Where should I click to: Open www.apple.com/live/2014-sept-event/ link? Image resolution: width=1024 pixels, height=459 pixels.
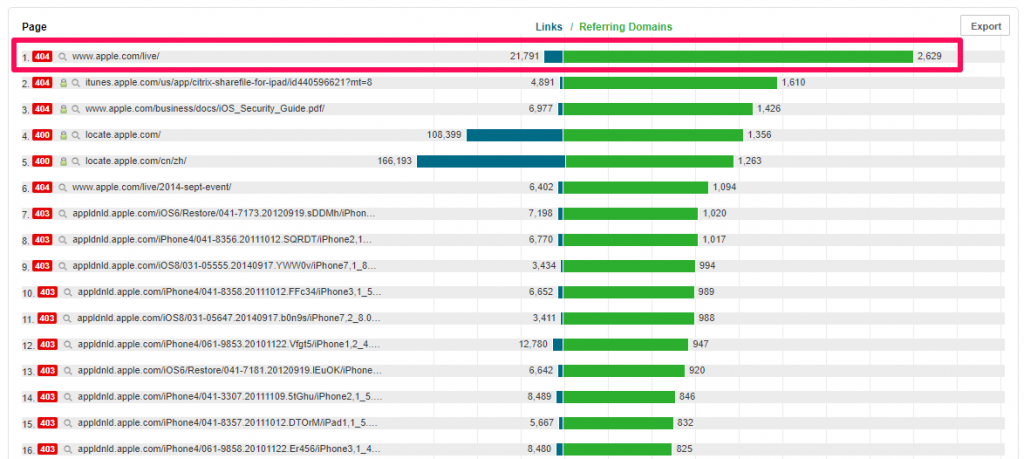(x=152, y=187)
